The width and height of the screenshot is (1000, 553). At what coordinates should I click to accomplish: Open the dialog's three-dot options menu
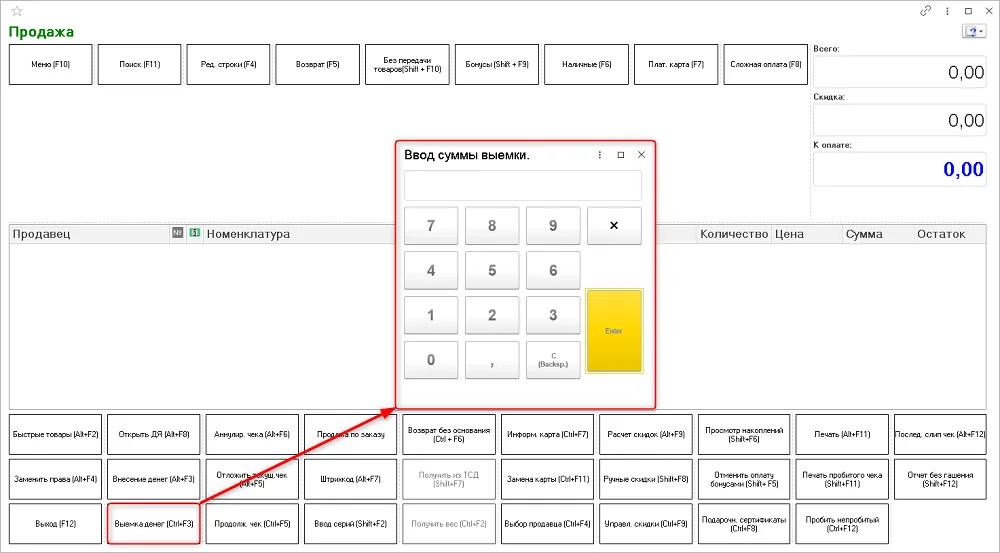pyautogui.click(x=599, y=155)
